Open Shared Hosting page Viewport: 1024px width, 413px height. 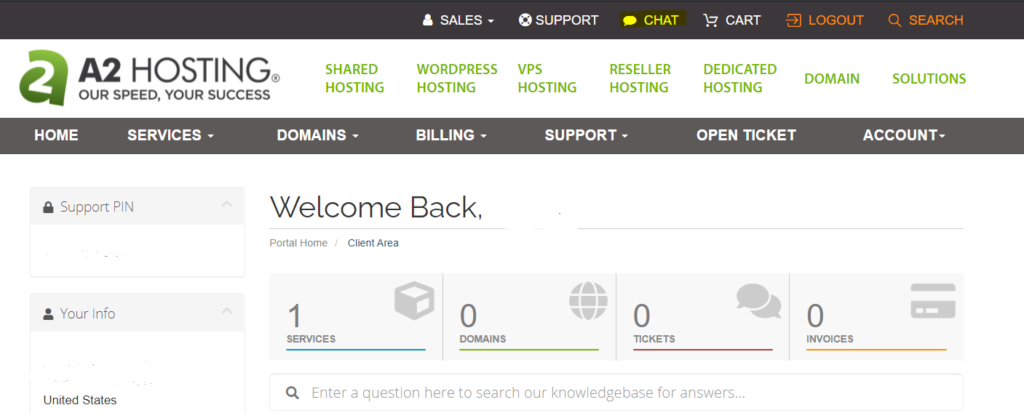(355, 78)
